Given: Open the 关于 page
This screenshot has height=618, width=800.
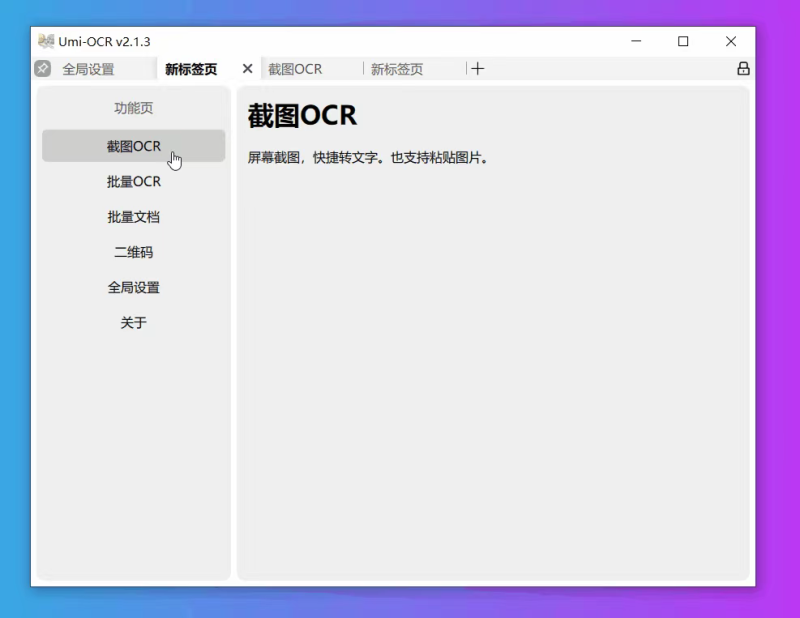Looking at the screenshot, I should pyautogui.click(x=133, y=322).
